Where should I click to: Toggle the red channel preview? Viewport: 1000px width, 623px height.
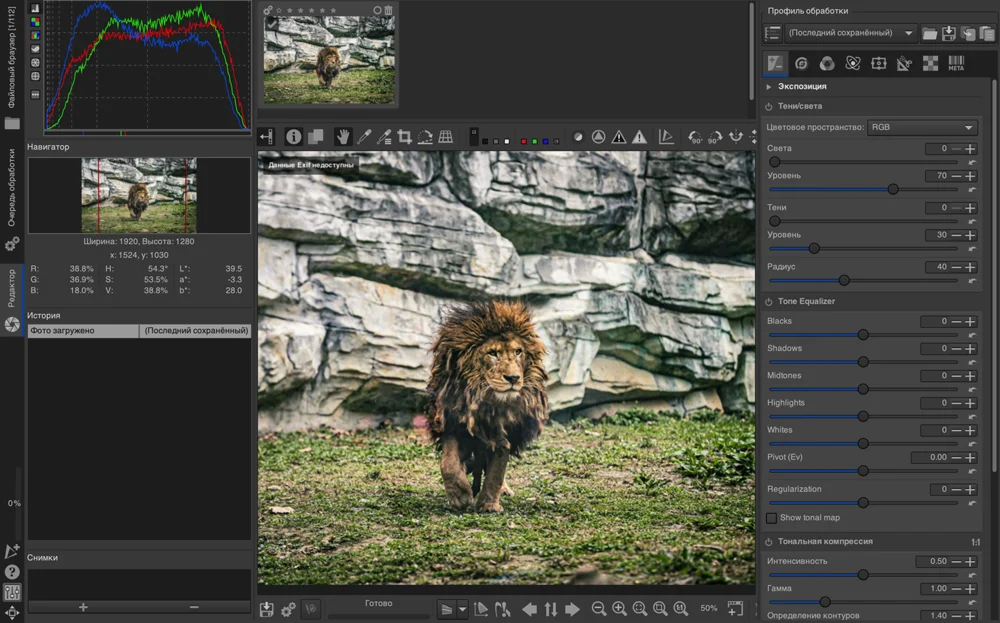point(524,142)
